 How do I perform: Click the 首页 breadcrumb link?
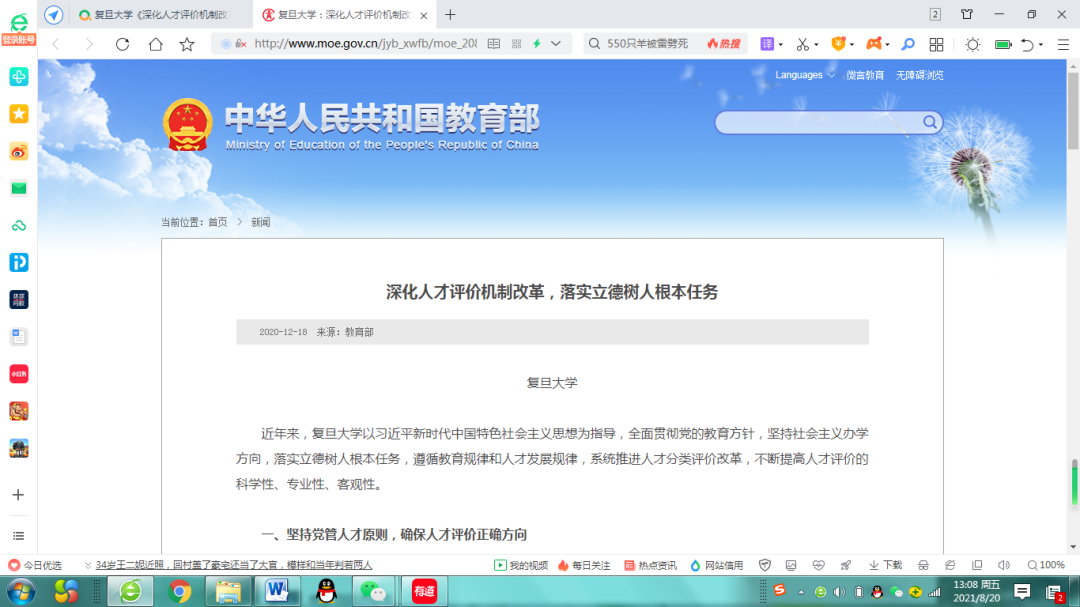(x=217, y=222)
